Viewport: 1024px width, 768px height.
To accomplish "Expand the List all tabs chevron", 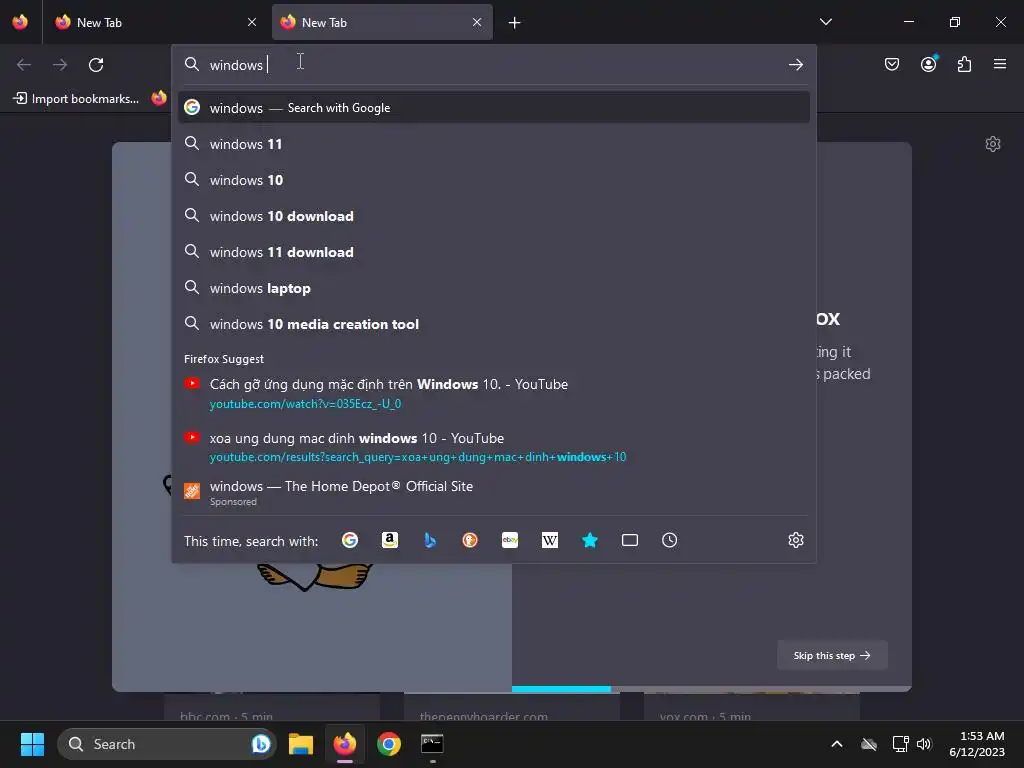I will pos(825,22).
